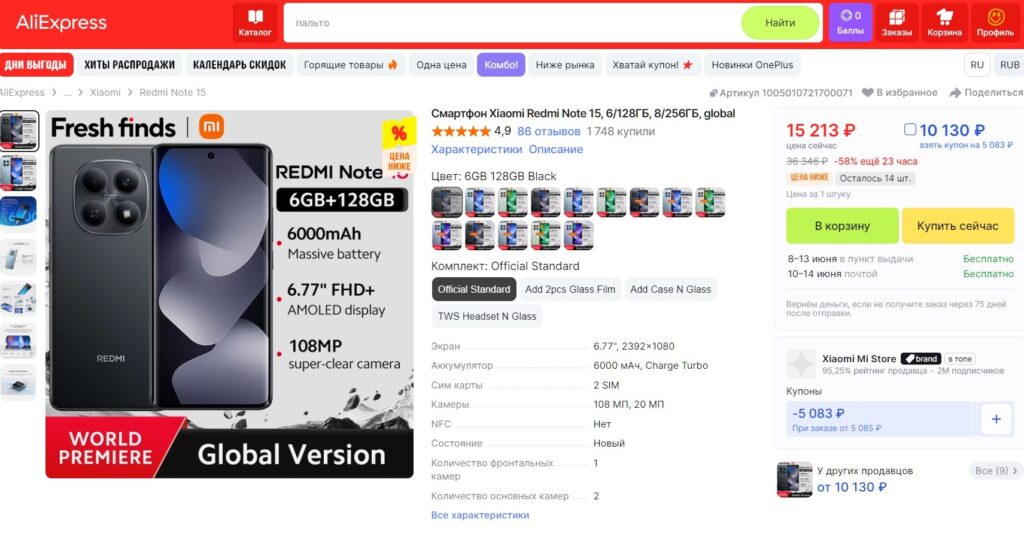Open Redmi Note 15 breadcrumb link
1024x537 pixels.
(172, 93)
